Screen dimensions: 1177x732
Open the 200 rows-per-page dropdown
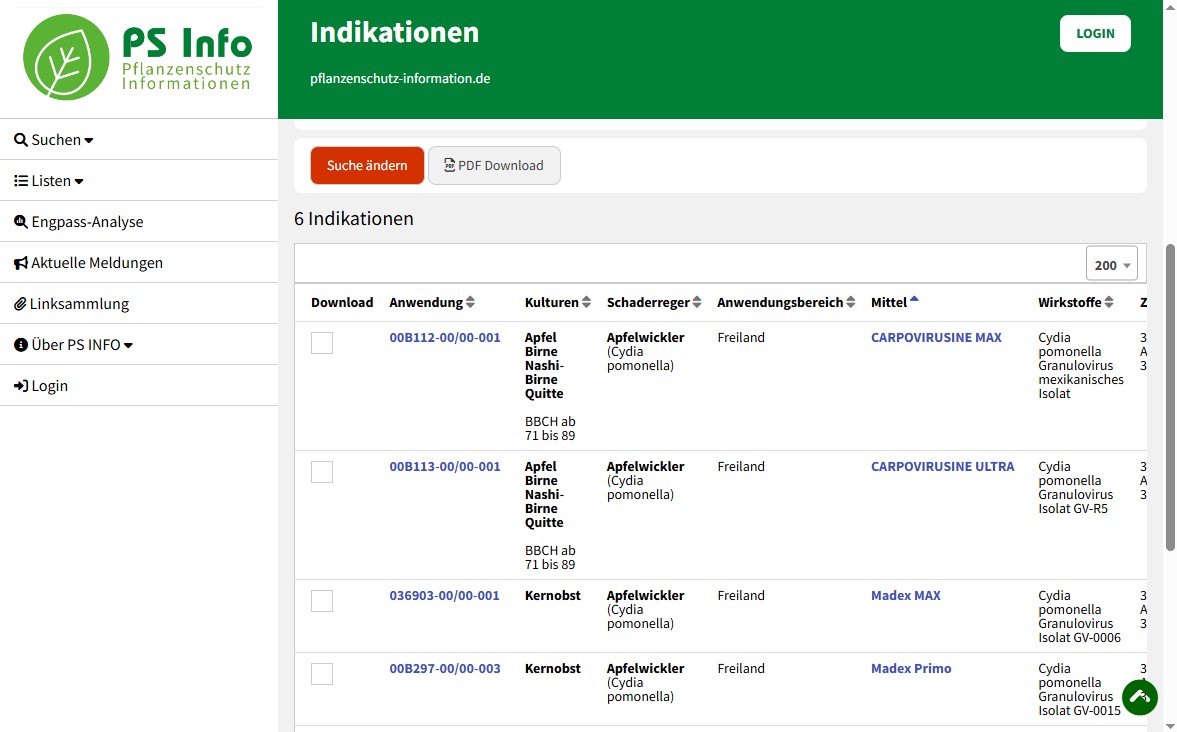[1111, 265]
